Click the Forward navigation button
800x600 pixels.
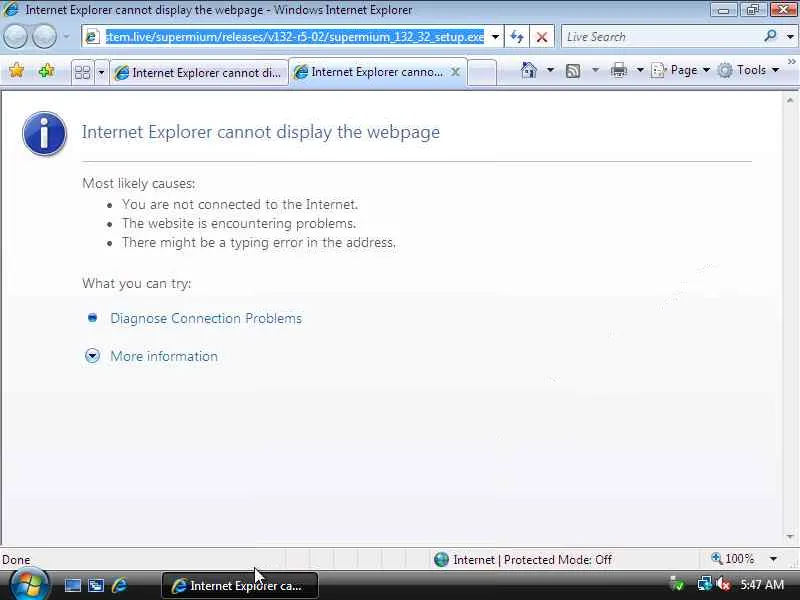pos(44,37)
